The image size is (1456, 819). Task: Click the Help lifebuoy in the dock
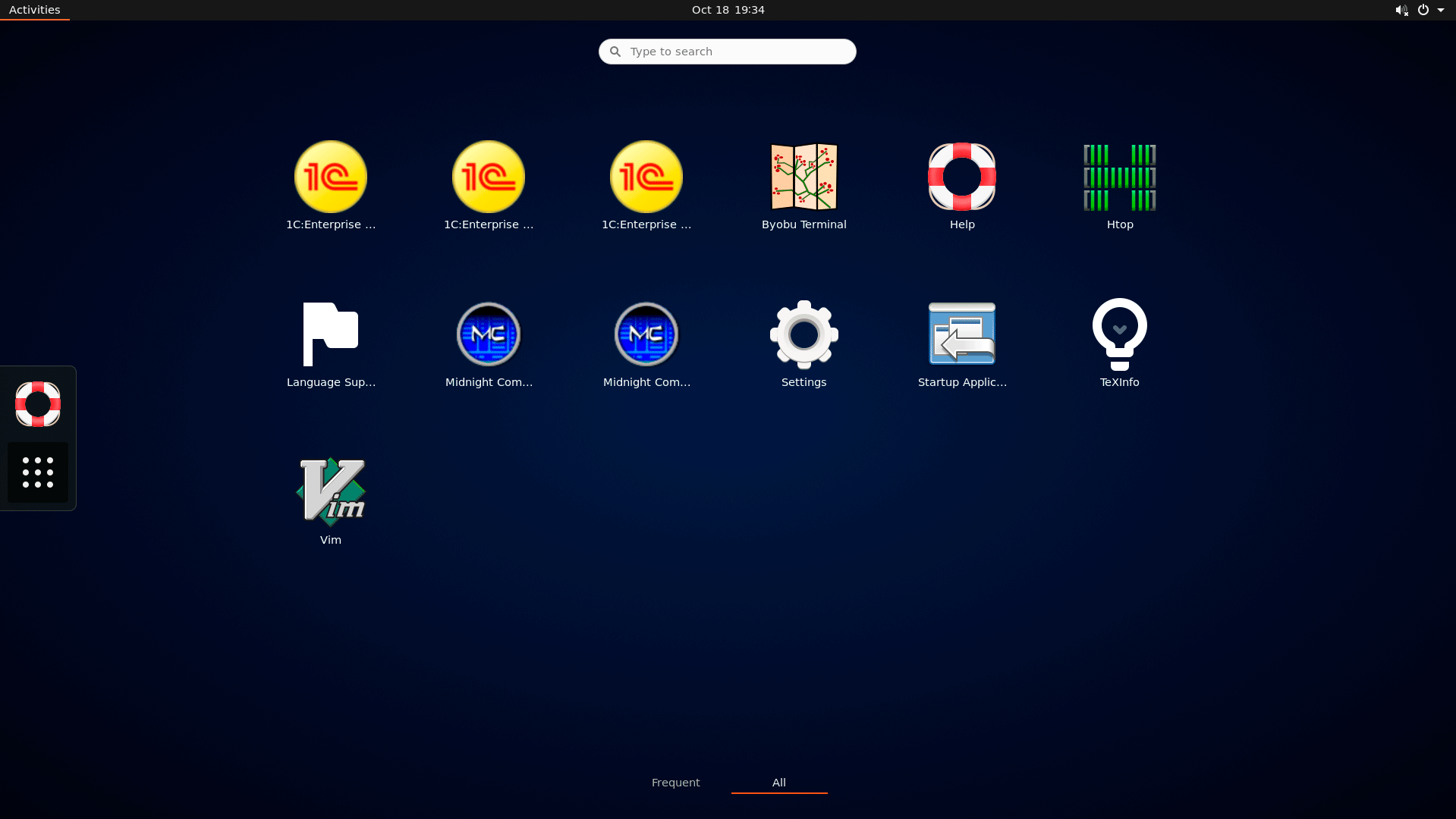coord(38,404)
